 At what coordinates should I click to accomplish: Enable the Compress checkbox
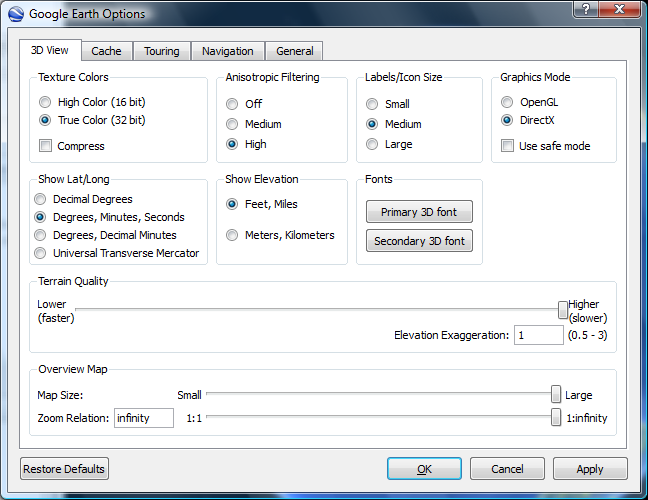point(71,146)
